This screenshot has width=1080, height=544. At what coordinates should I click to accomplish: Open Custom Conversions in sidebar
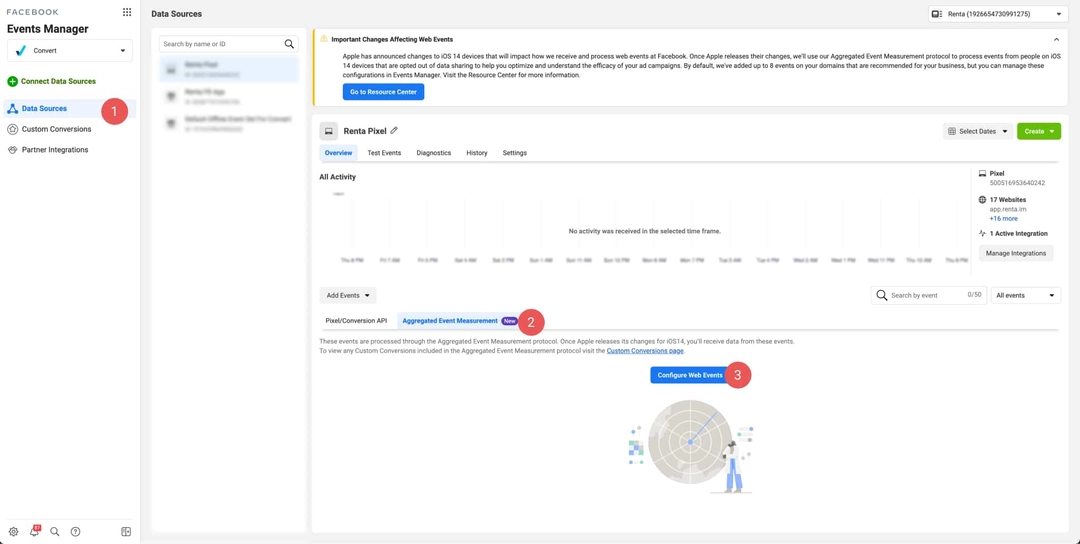point(56,129)
